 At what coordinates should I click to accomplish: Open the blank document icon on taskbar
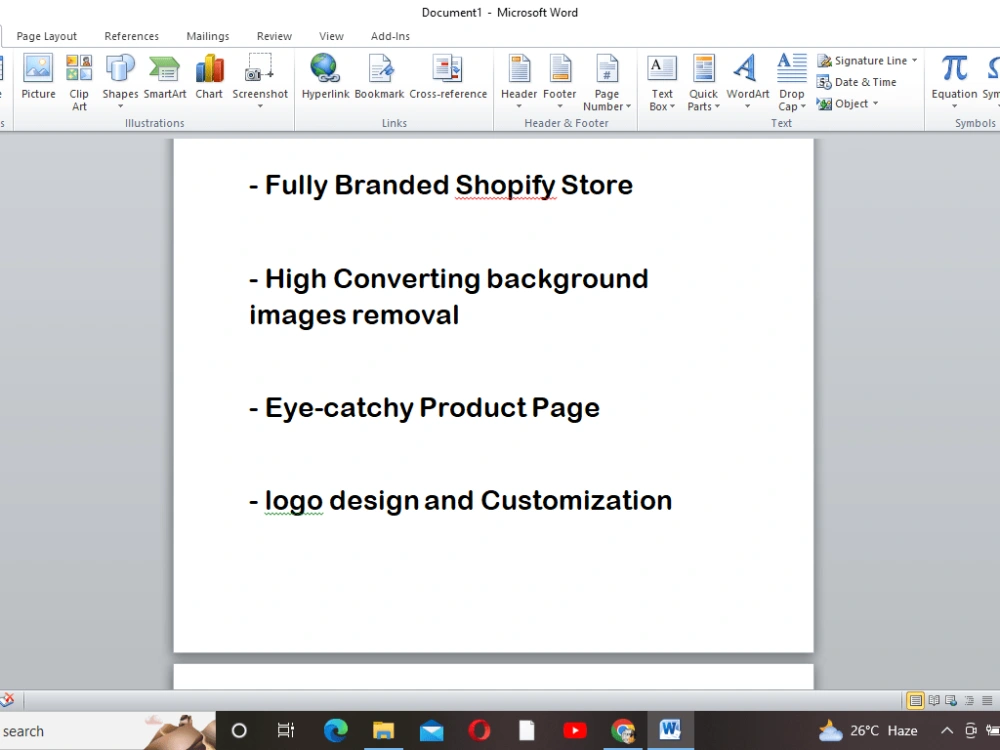tap(527, 730)
